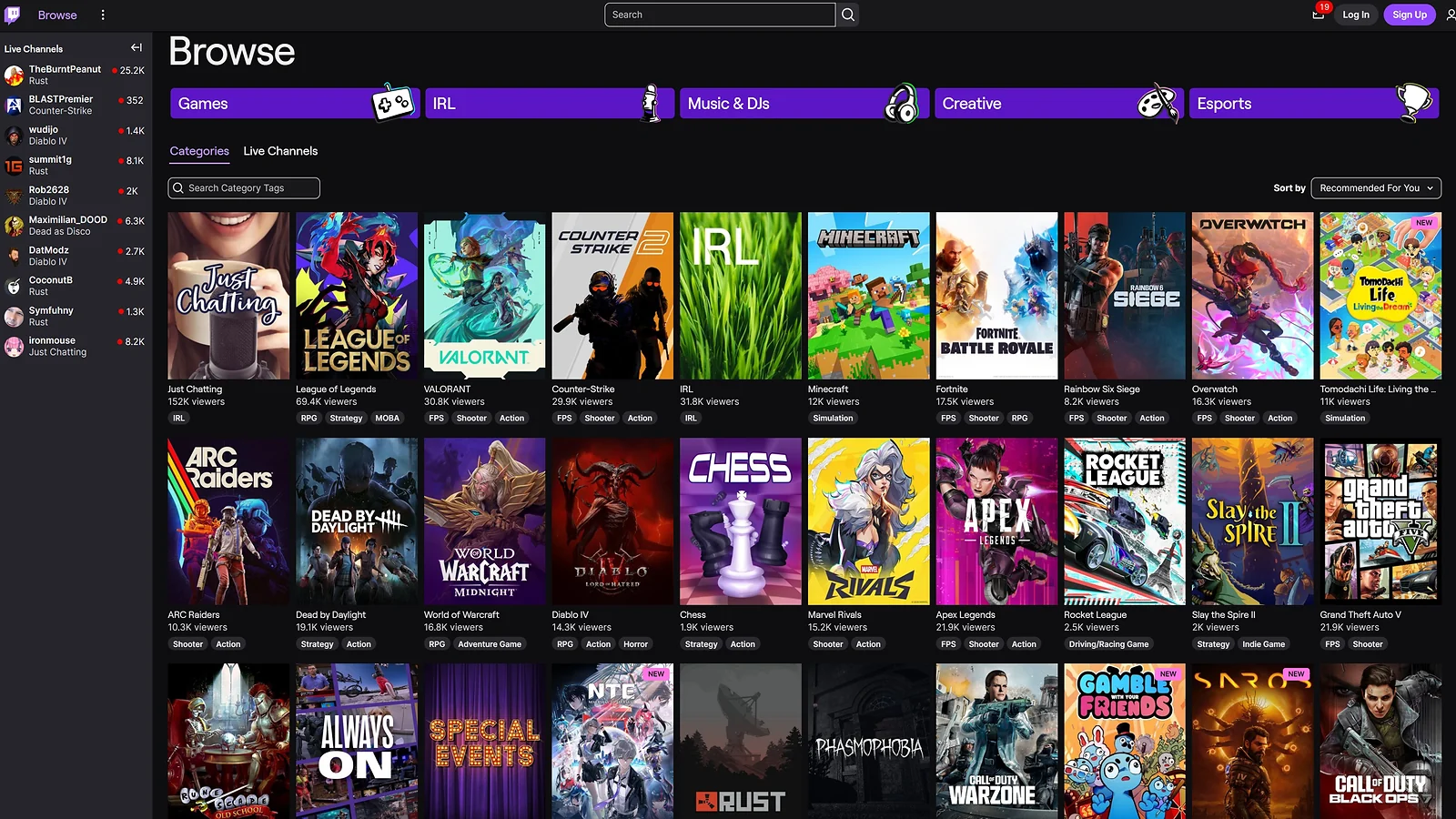The height and width of the screenshot is (819, 1456).
Task: Open the Overwatch cover art
Action: (x=1253, y=296)
